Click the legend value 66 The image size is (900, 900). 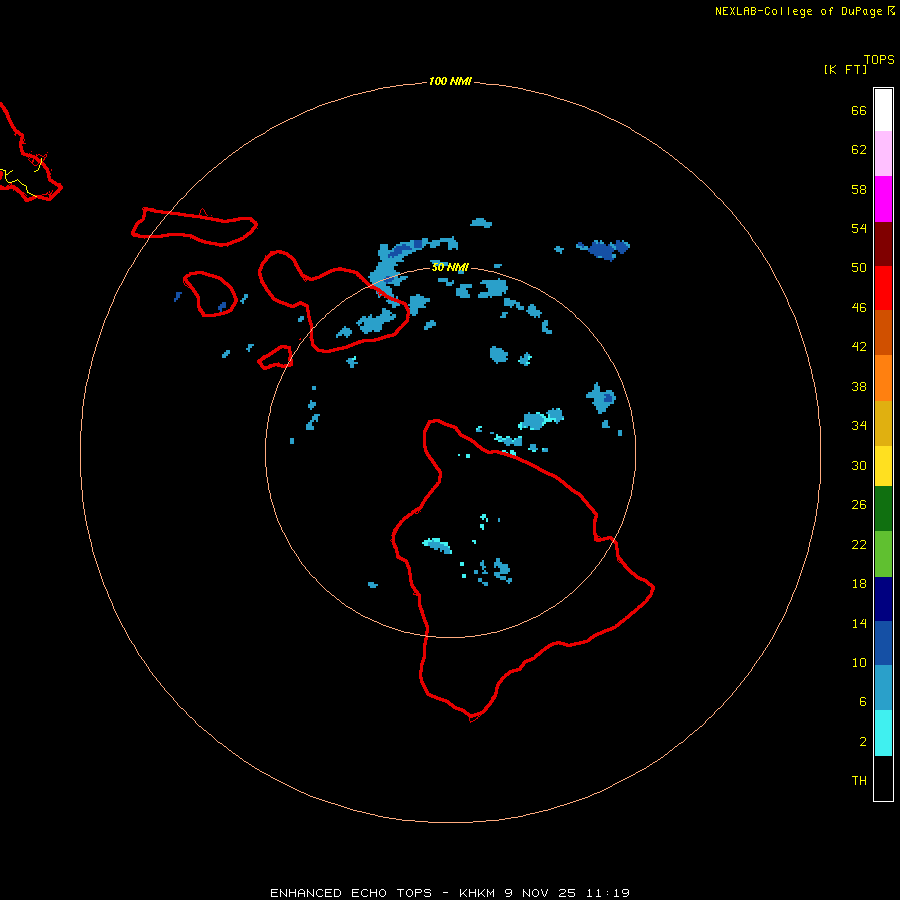click(859, 110)
